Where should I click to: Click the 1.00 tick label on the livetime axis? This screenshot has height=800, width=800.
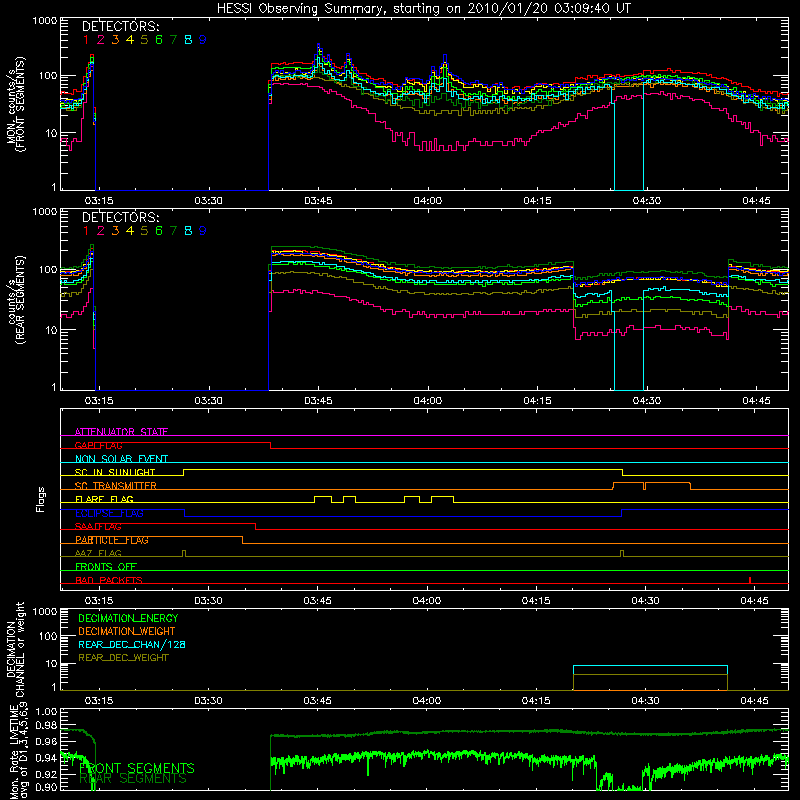point(47,712)
